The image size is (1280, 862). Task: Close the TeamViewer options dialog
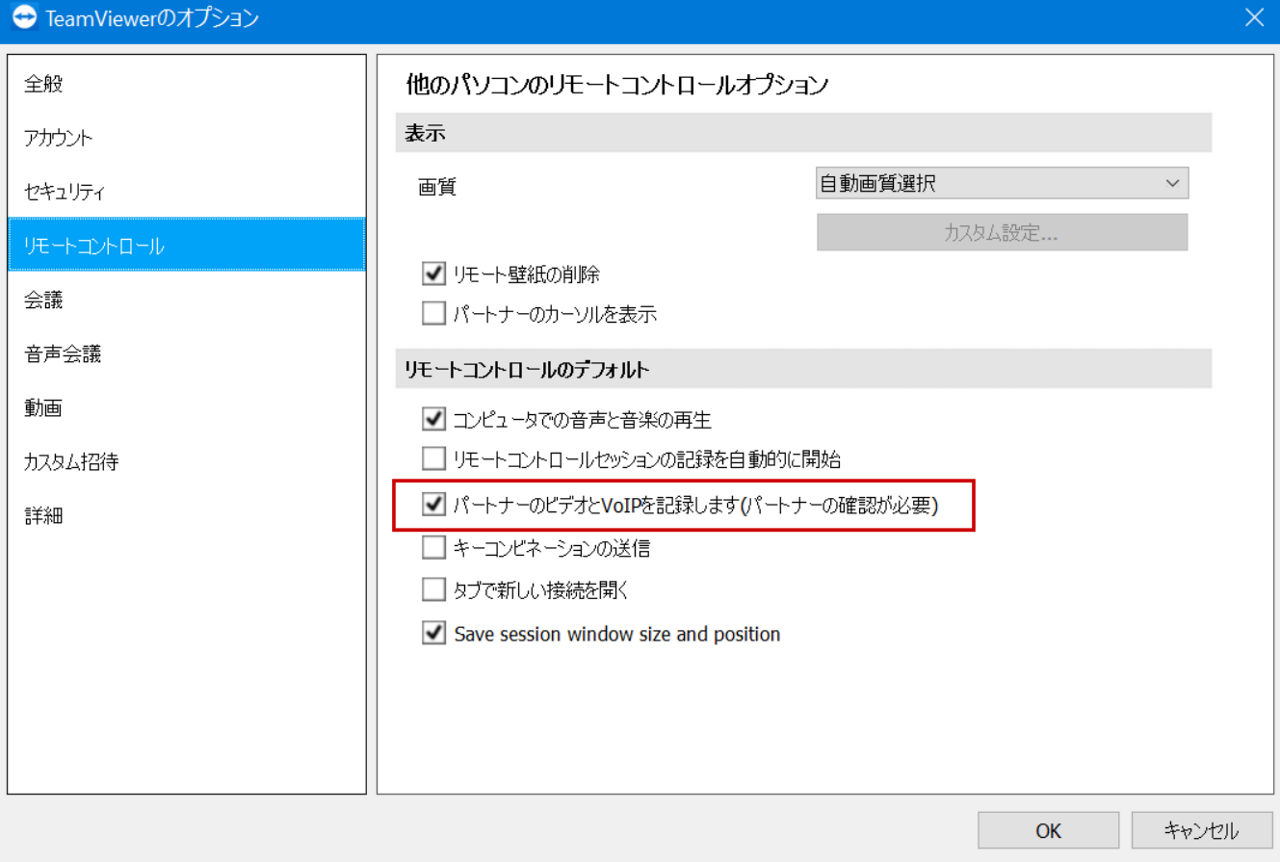pos(1253,17)
